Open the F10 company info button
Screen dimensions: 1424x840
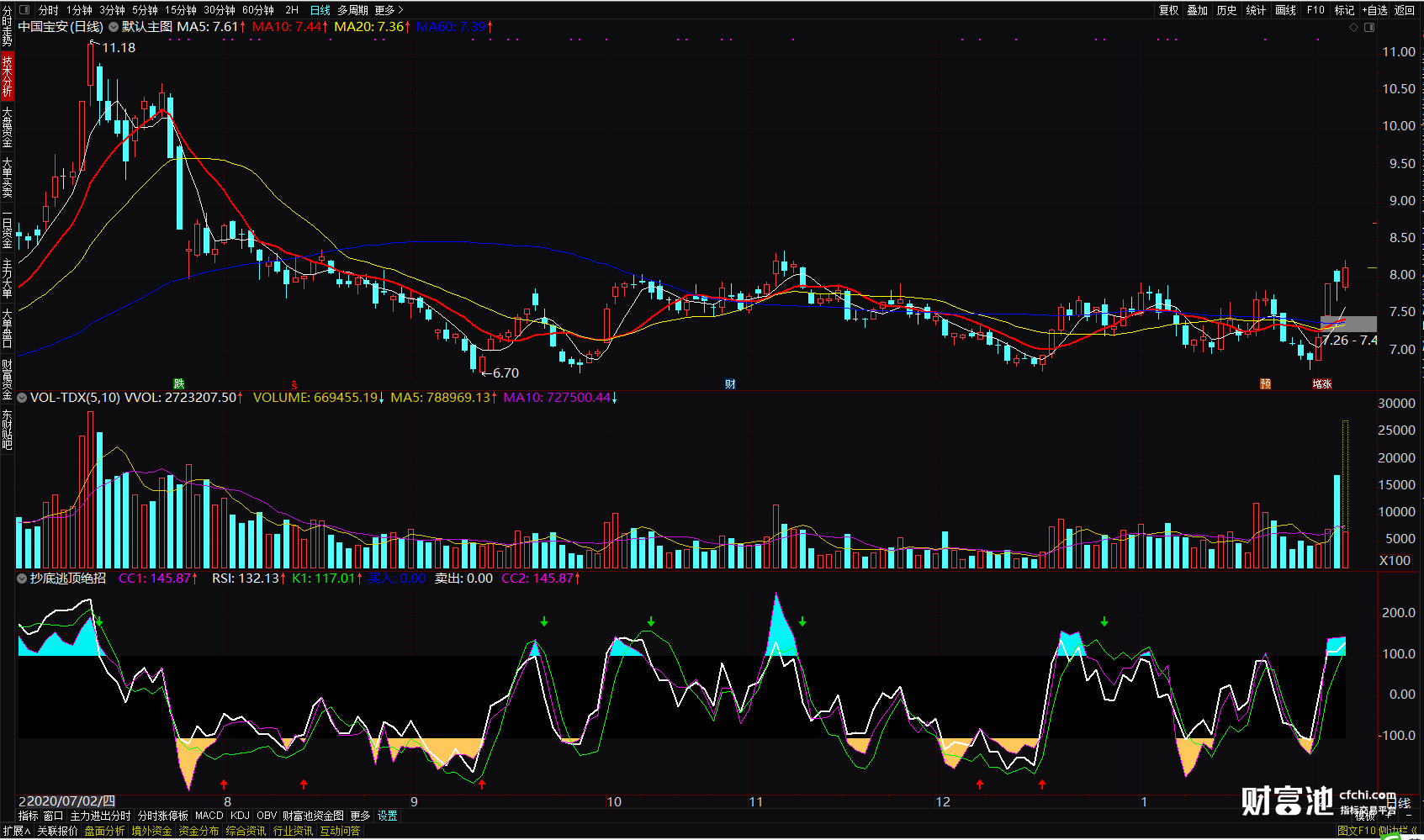coord(1315,10)
